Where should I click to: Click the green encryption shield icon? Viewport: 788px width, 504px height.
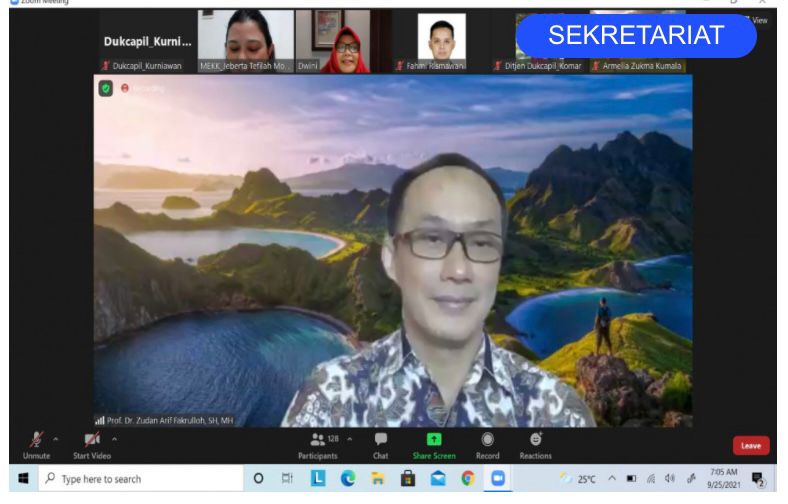[105, 88]
